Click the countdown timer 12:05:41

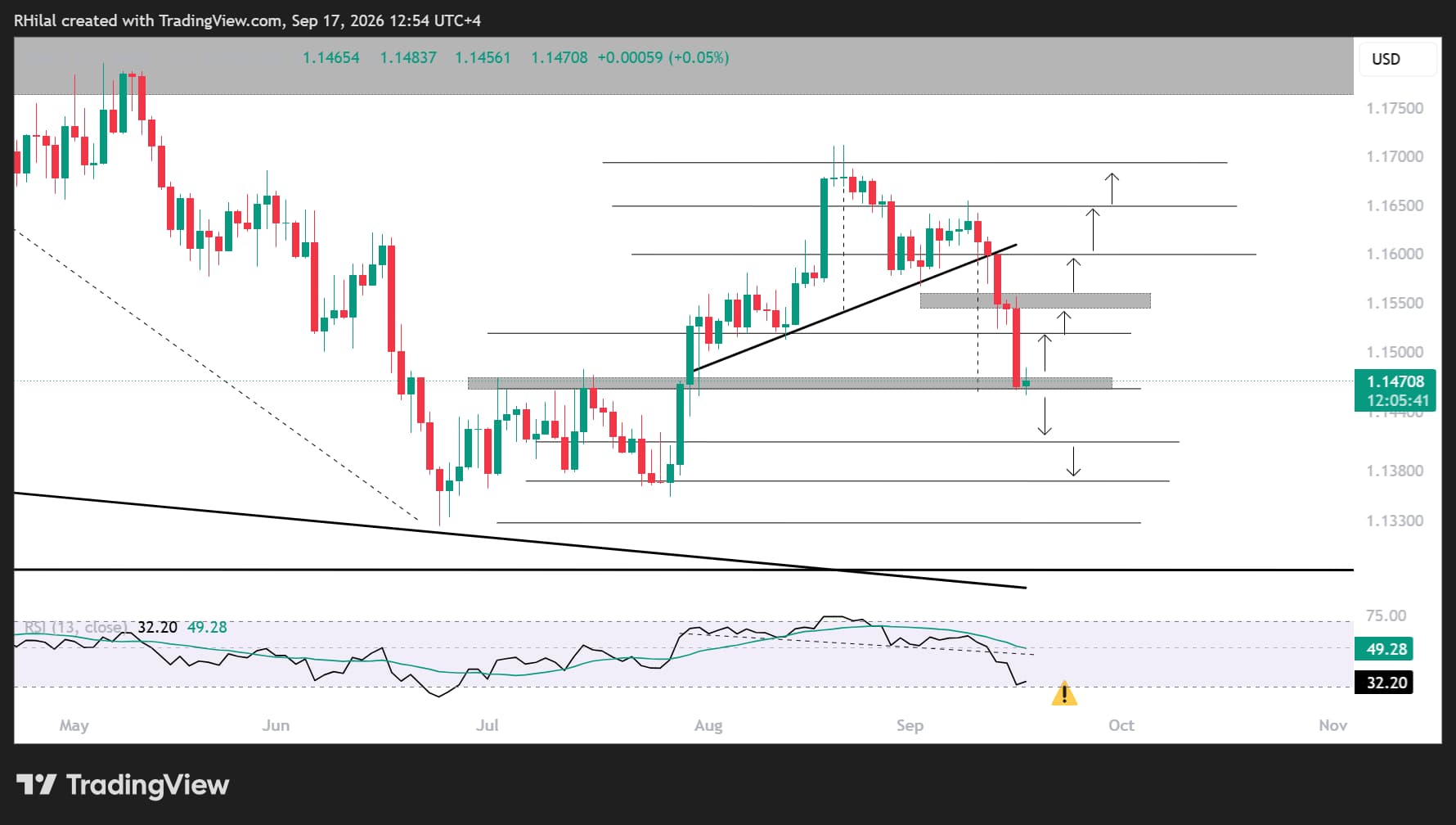[x=1398, y=401]
